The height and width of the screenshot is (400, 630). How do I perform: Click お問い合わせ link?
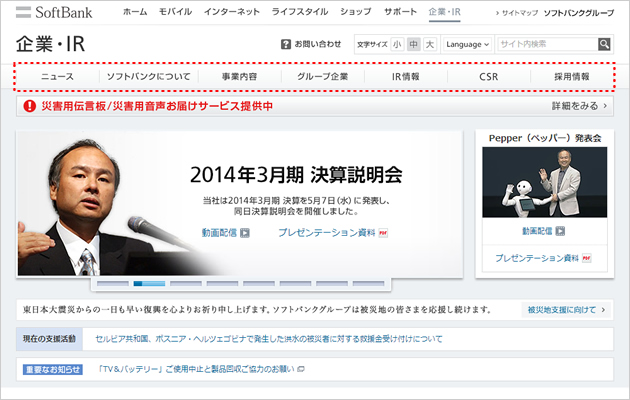point(318,44)
